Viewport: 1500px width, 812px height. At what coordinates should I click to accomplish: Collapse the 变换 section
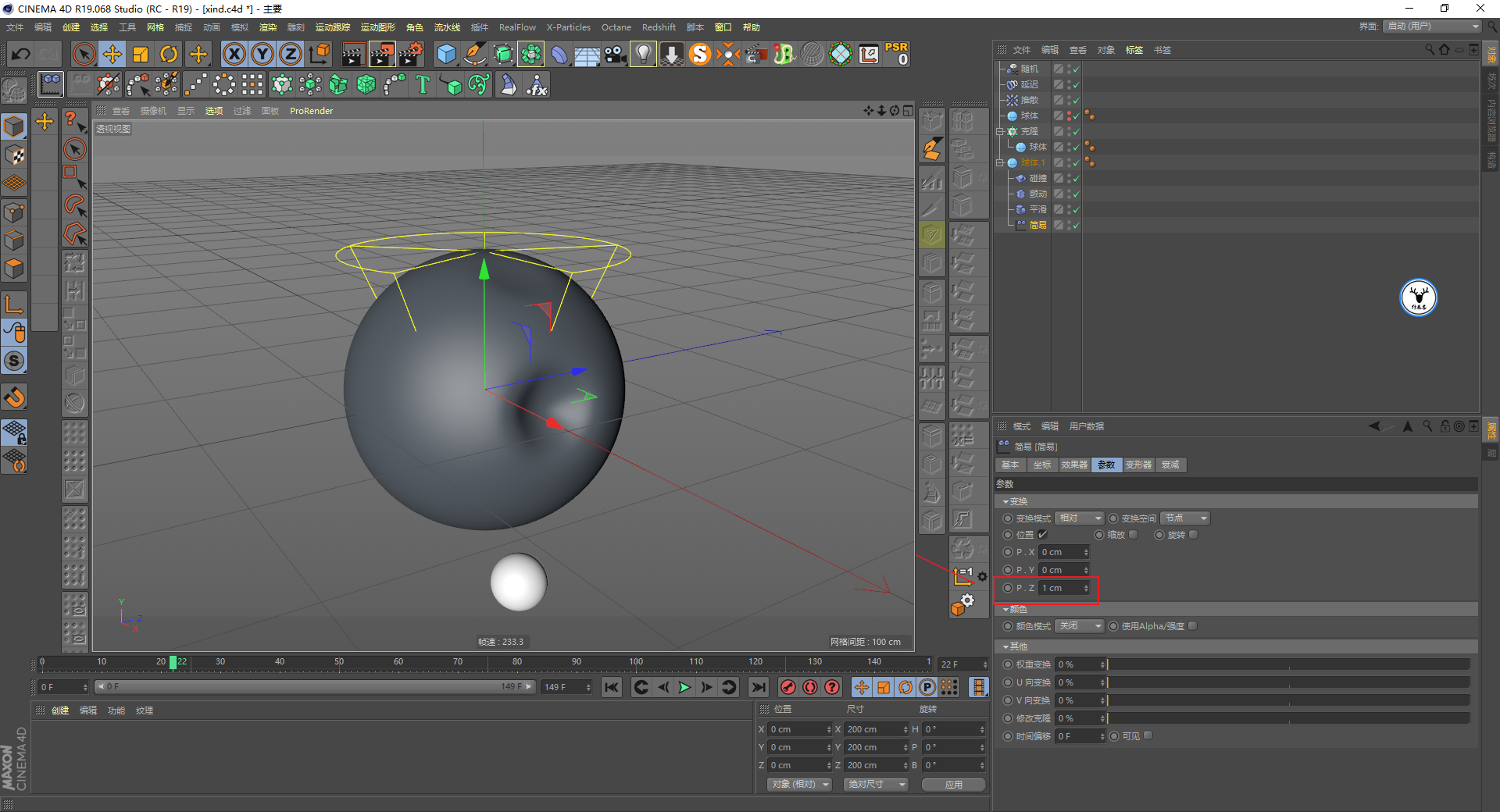[x=1005, y=501]
